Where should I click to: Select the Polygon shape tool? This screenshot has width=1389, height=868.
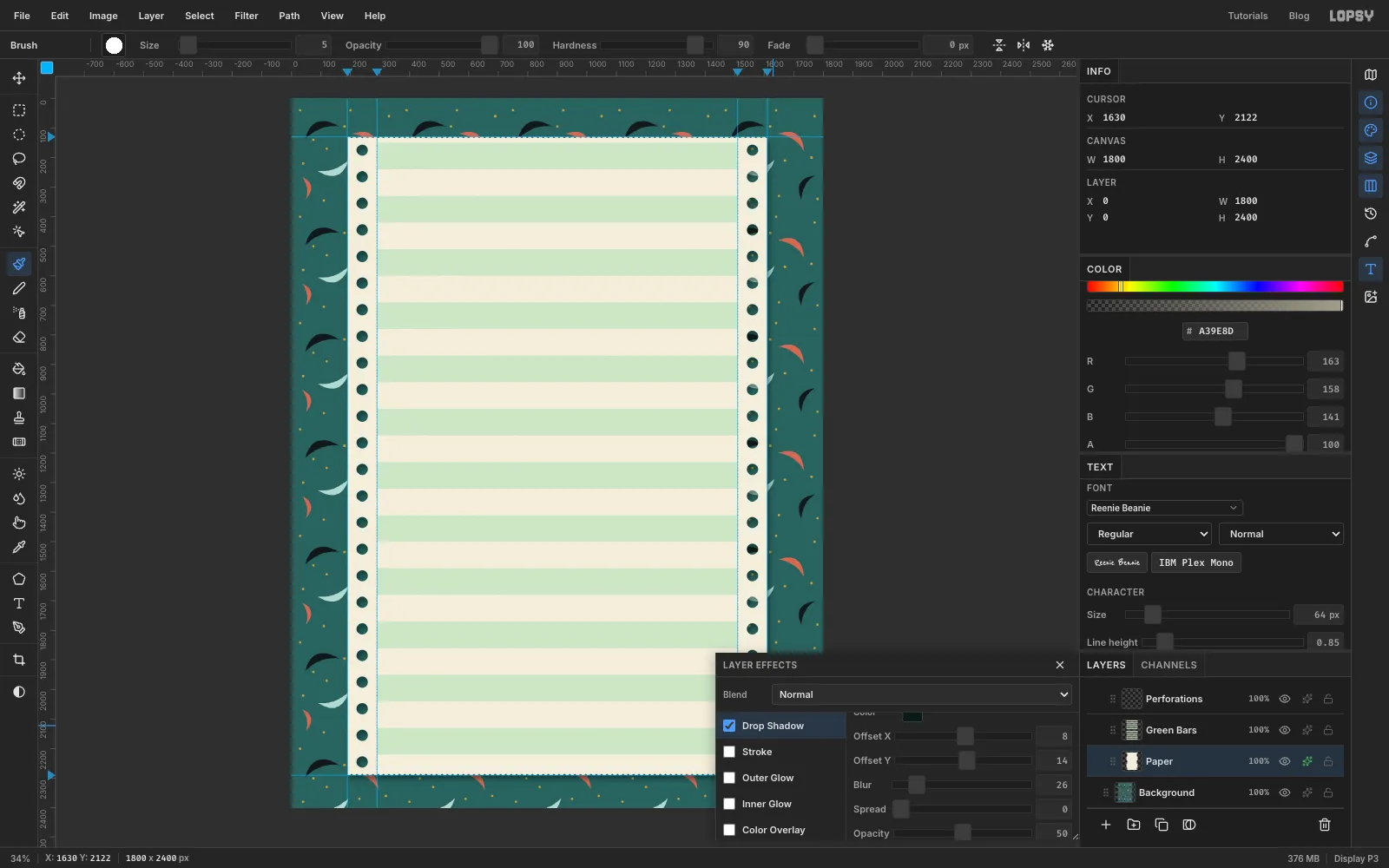19,579
